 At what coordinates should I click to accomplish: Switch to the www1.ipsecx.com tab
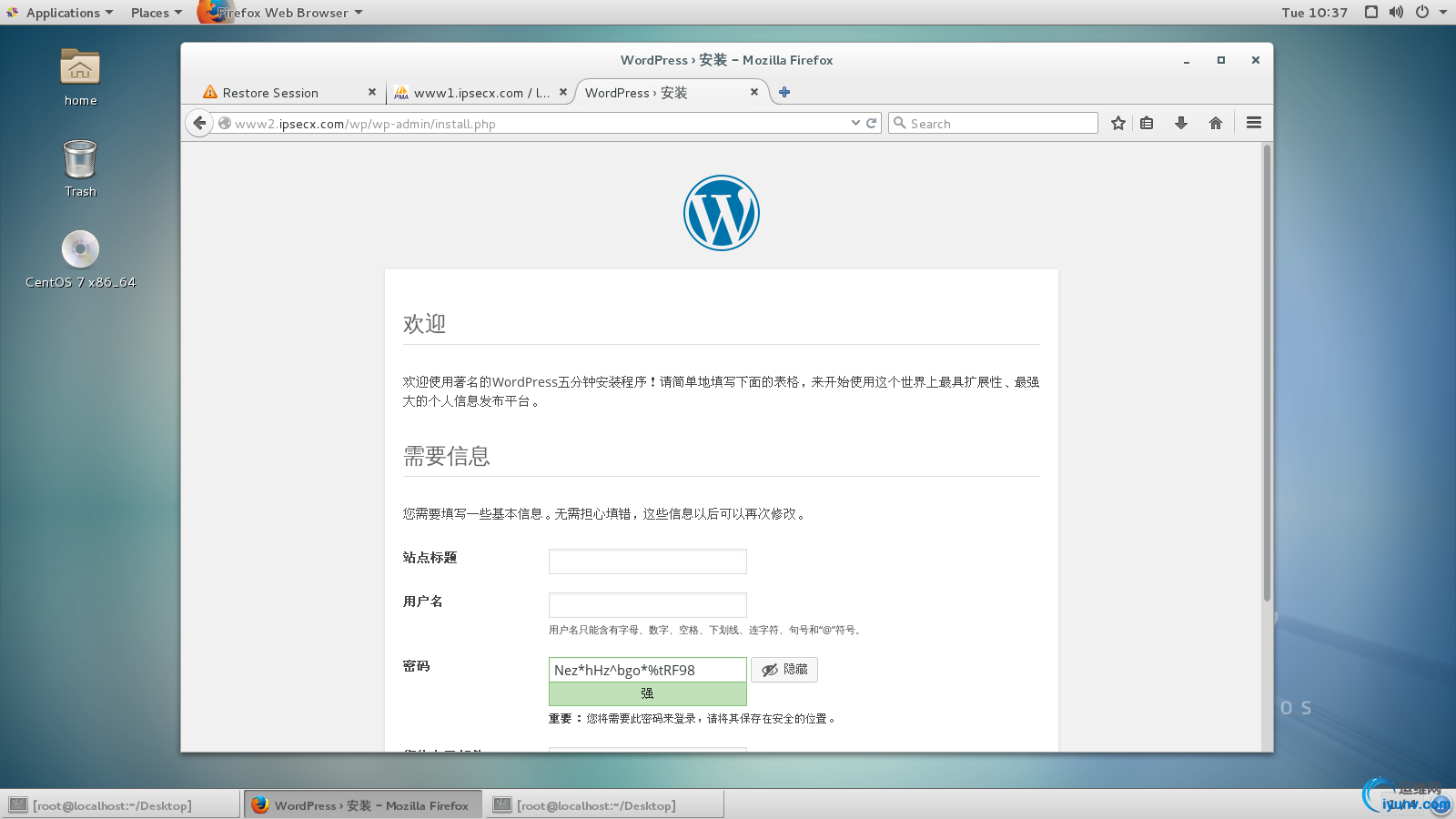480,92
